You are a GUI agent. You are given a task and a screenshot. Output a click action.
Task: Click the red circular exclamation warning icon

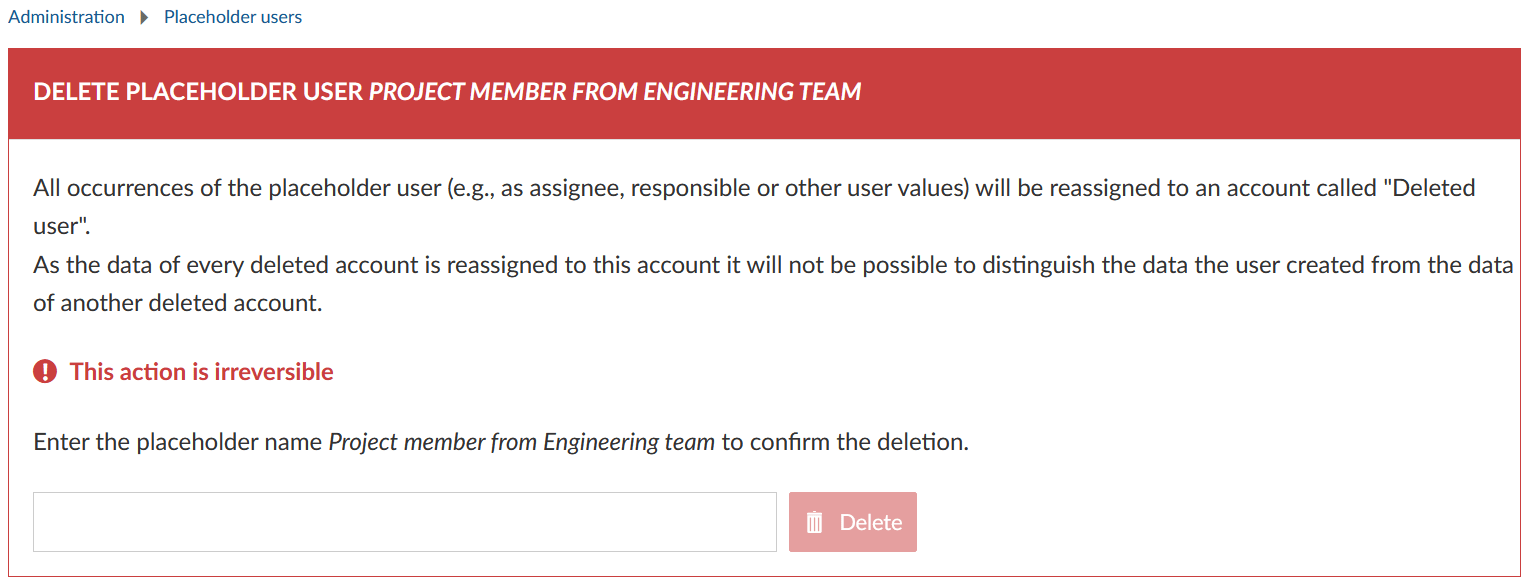[x=44, y=371]
